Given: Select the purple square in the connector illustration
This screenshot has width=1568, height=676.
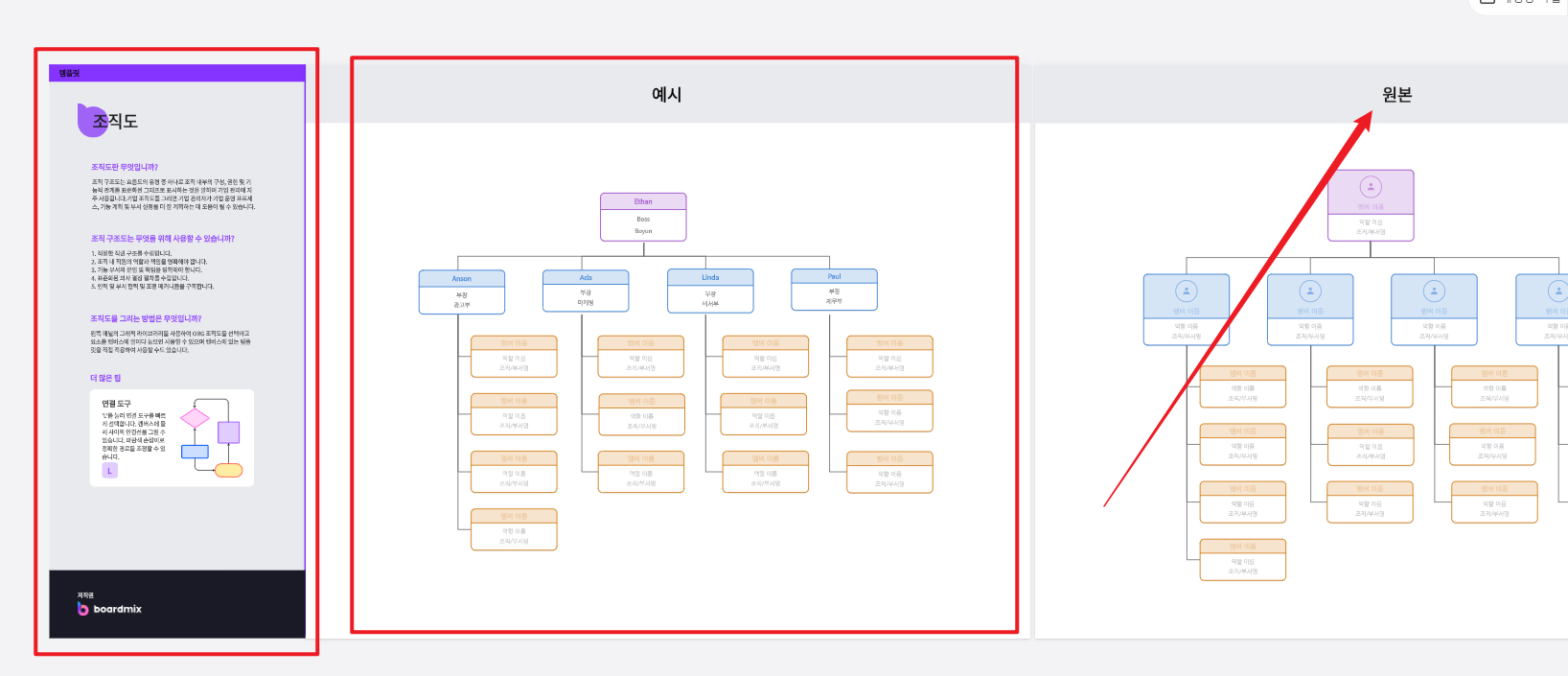Looking at the screenshot, I should (x=228, y=432).
